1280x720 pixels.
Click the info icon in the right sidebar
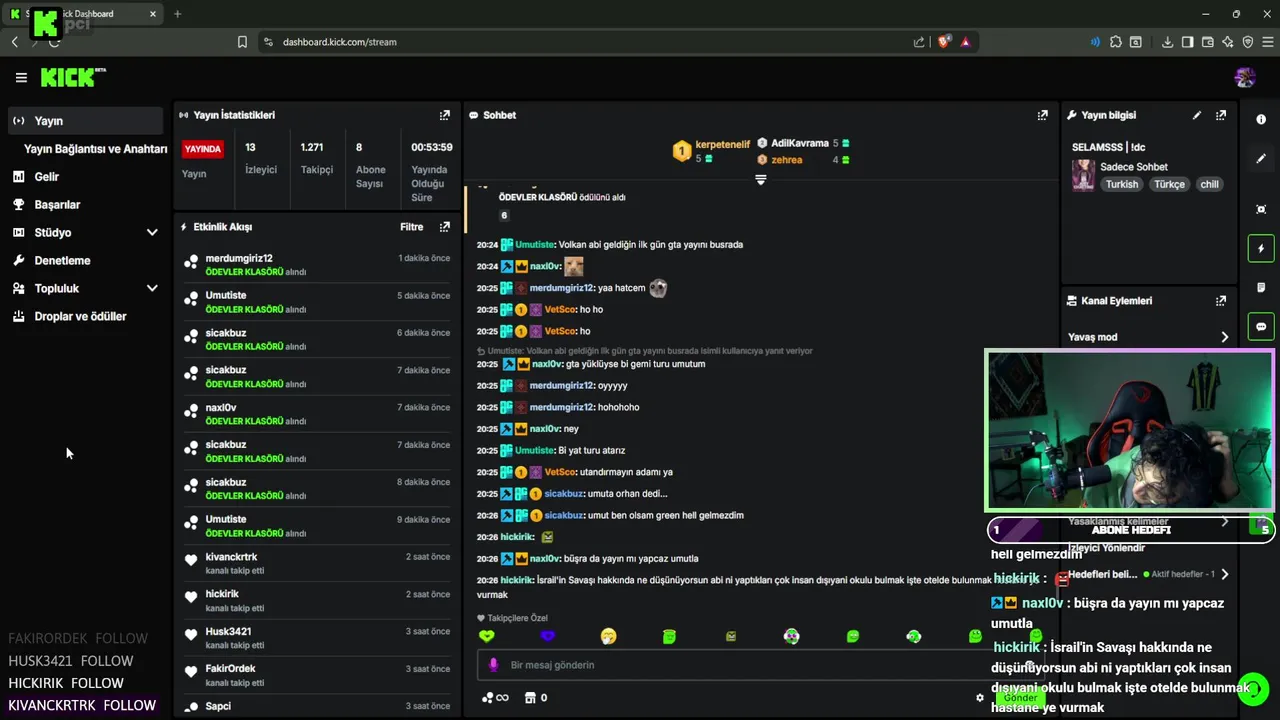pyautogui.click(x=1261, y=119)
